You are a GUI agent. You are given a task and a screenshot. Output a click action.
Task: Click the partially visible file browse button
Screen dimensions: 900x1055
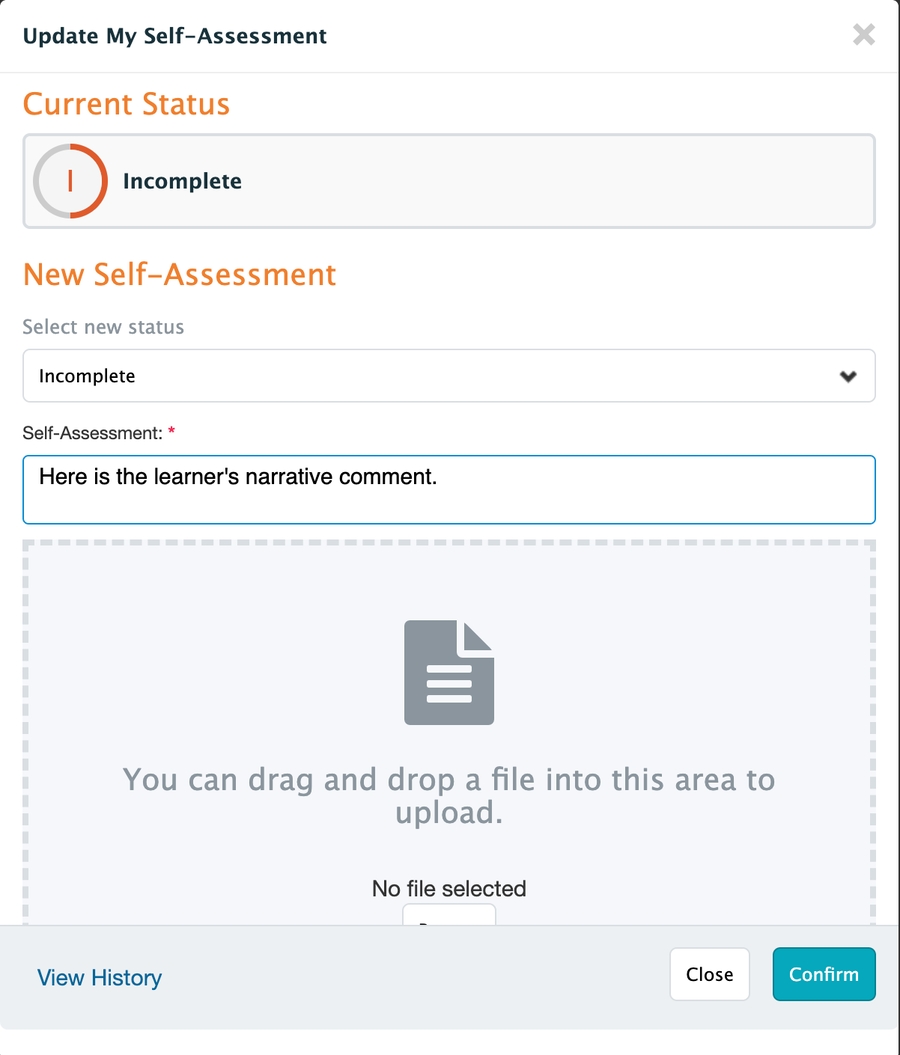pyautogui.click(x=449, y=915)
